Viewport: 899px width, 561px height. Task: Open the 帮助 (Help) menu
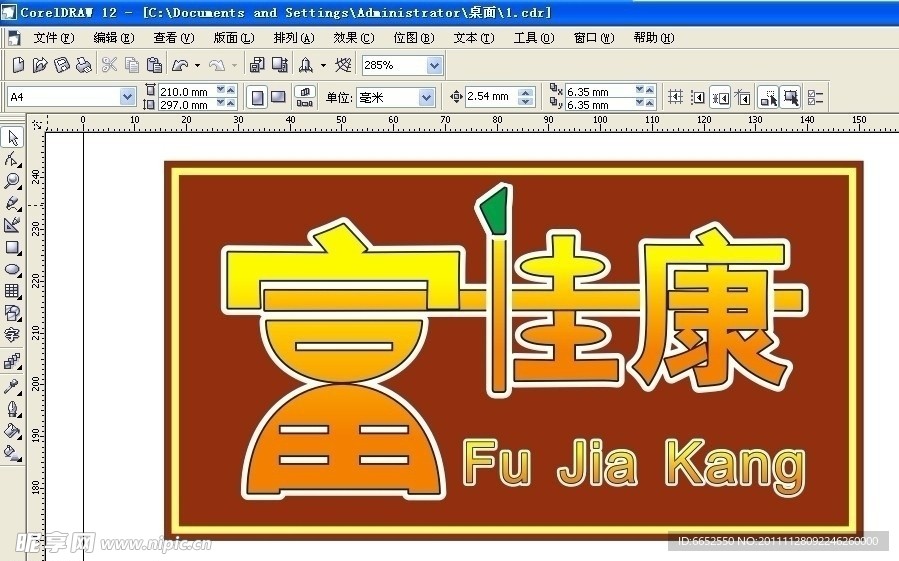tap(653, 38)
